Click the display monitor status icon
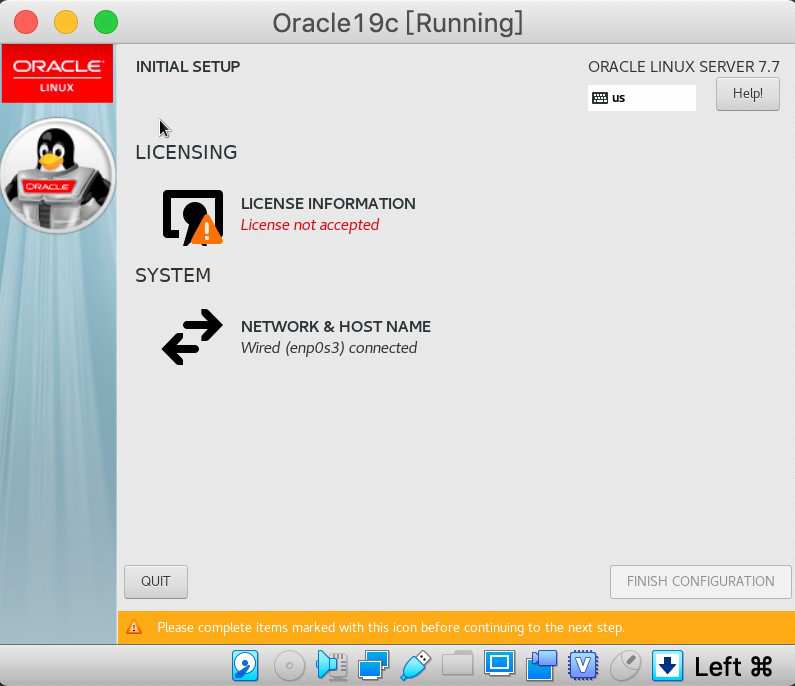Image resolution: width=795 pixels, height=686 pixels. click(499, 664)
